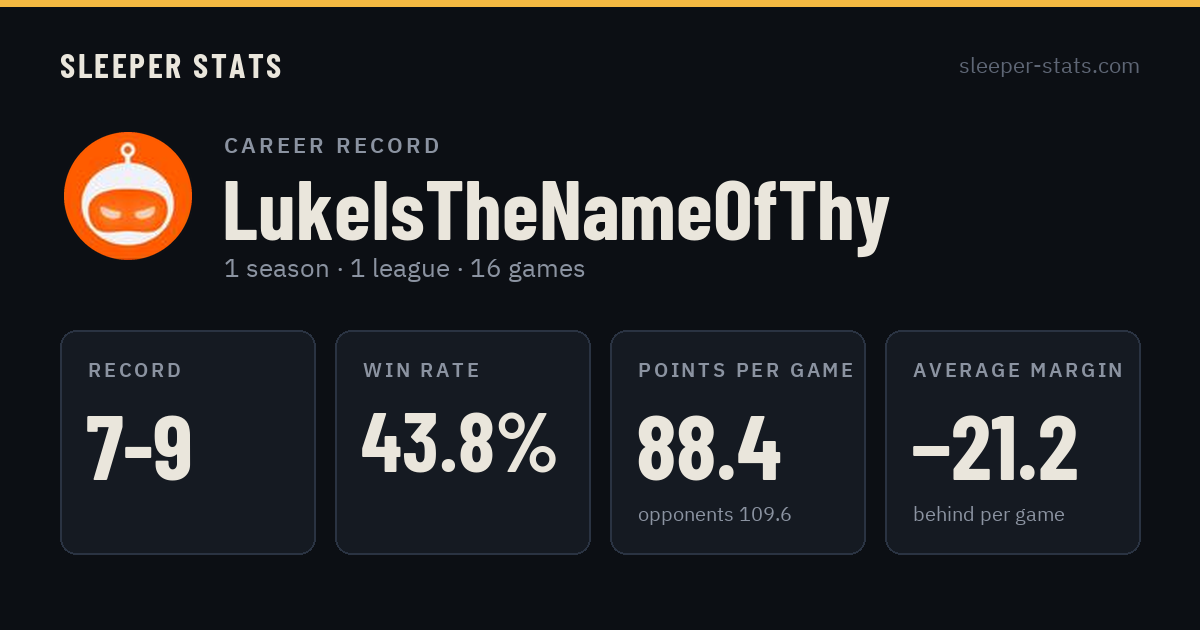Click the behind per game caption
1200x630 pixels.
pyautogui.click(x=988, y=515)
